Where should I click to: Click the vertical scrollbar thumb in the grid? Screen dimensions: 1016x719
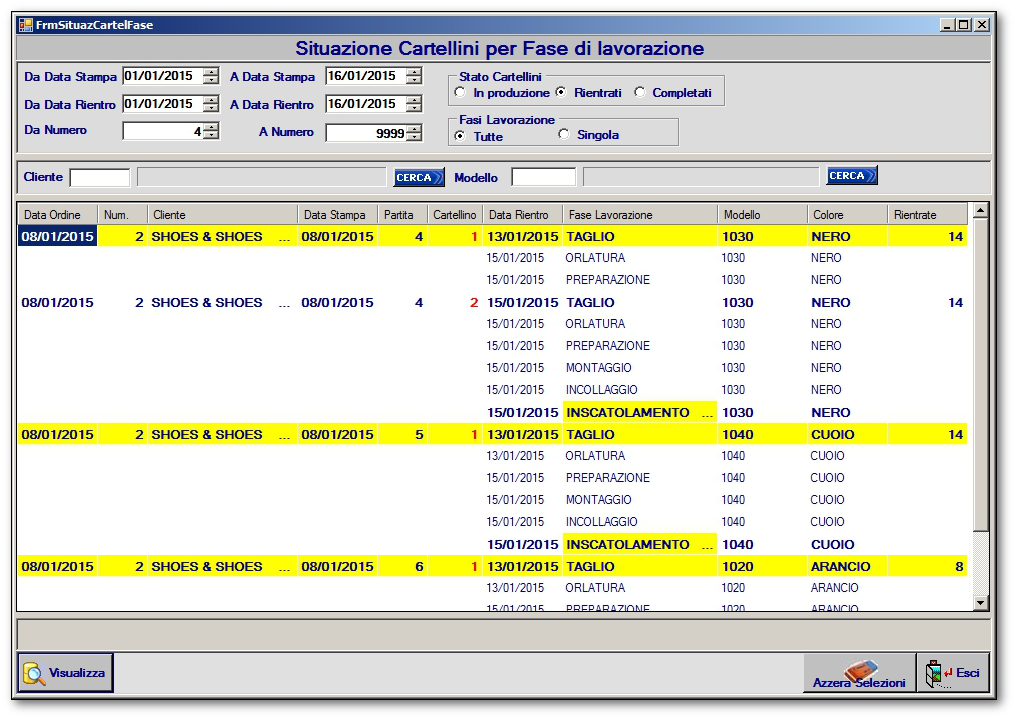click(x=980, y=374)
